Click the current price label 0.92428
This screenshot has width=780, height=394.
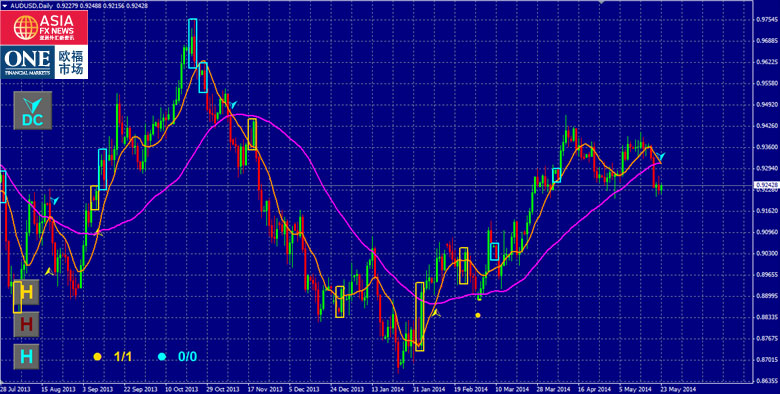(767, 185)
